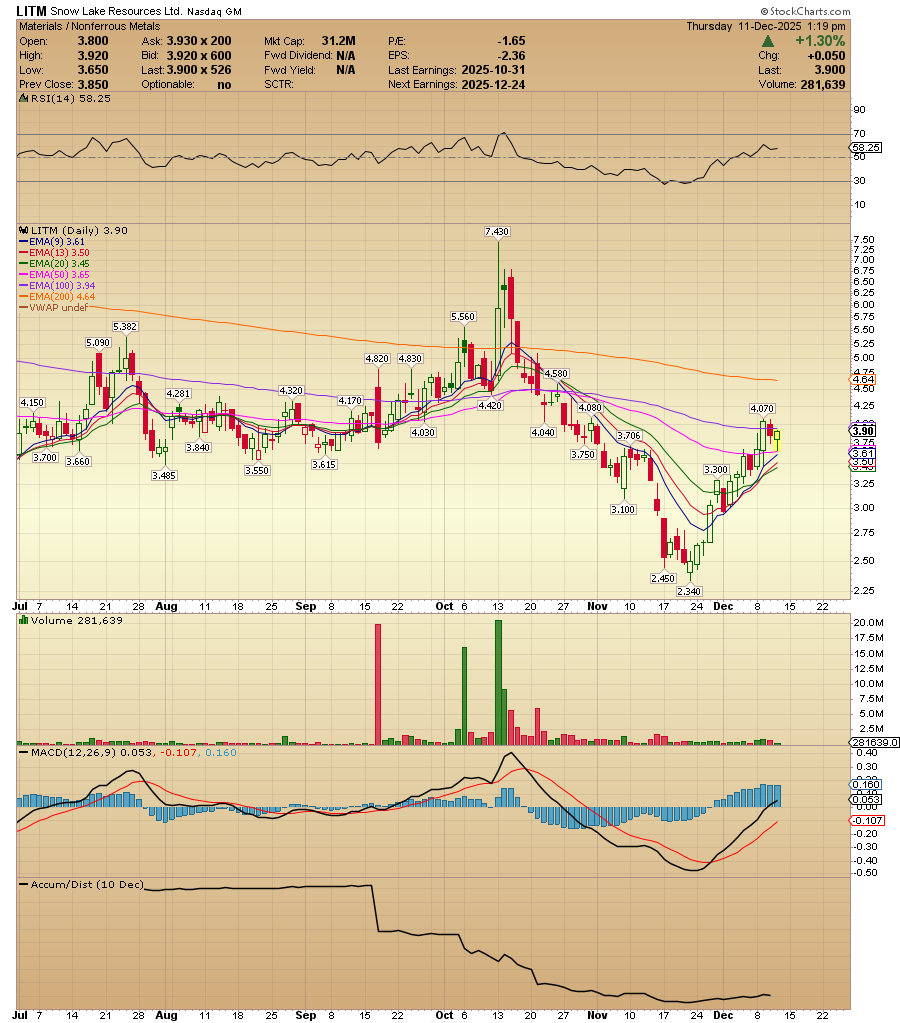Click the LITM (Daily) 3.90 chart label
The height and width of the screenshot is (1023, 900).
click(x=74, y=230)
